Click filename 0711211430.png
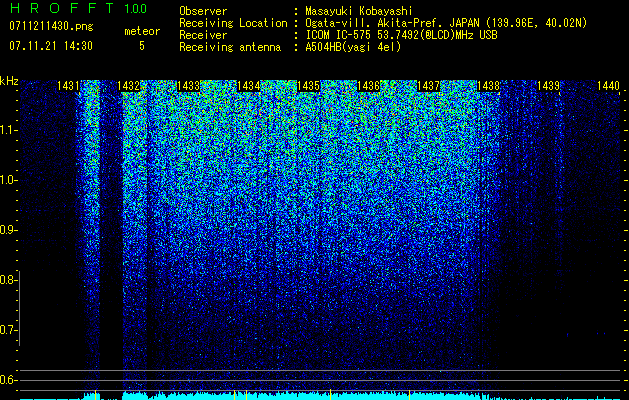 click(x=51, y=27)
